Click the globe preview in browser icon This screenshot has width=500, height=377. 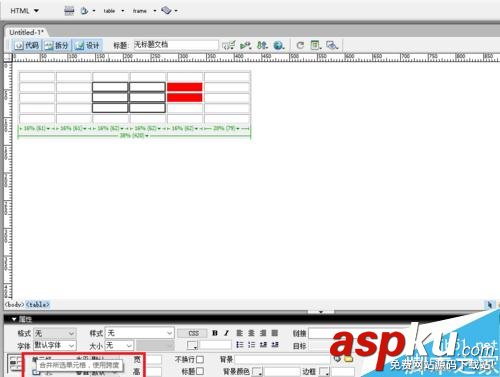(278, 45)
